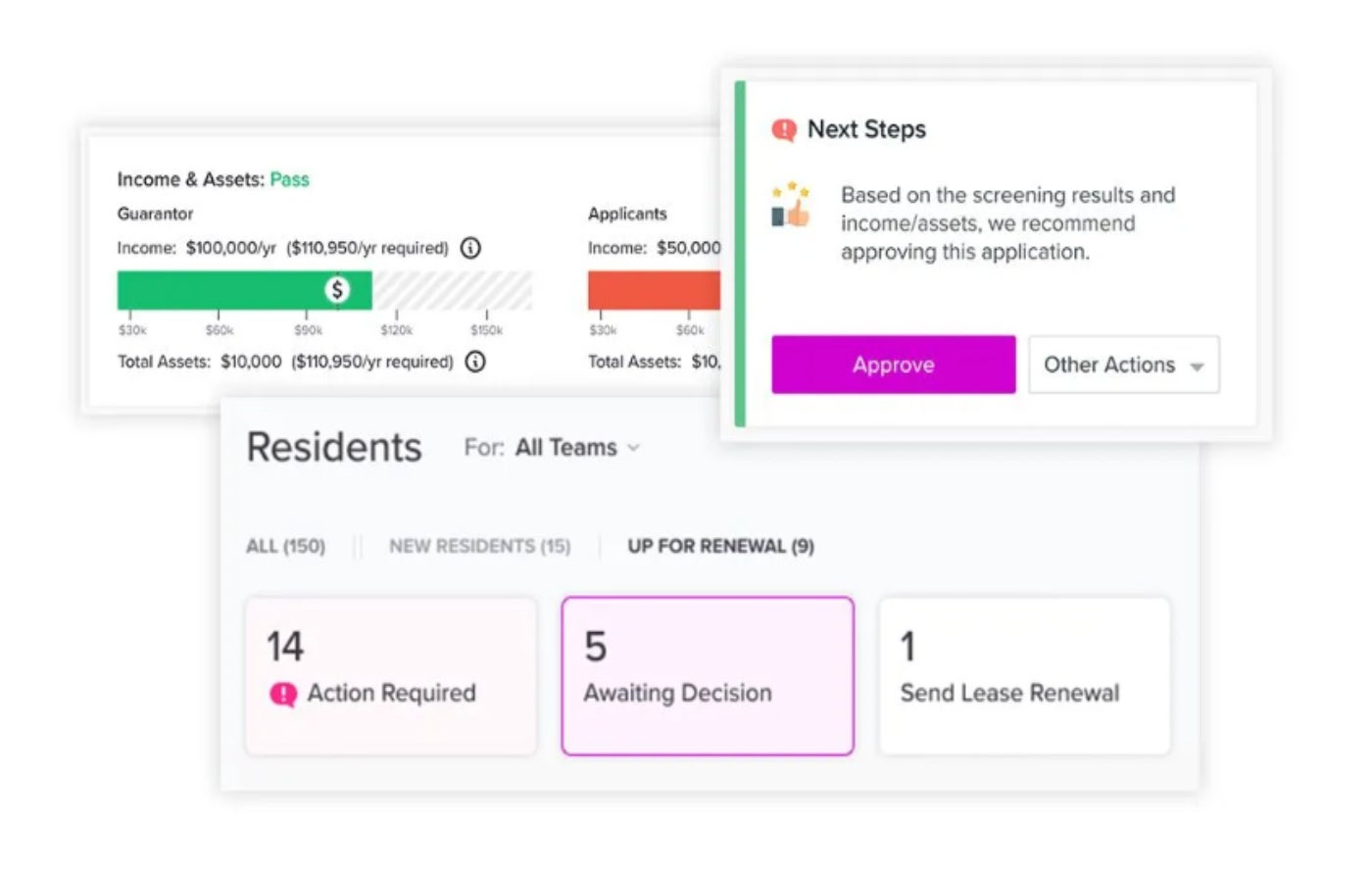1372x882 pixels.
Task: Open the NEW RESIDENTS (15) tab
Action: [479, 546]
